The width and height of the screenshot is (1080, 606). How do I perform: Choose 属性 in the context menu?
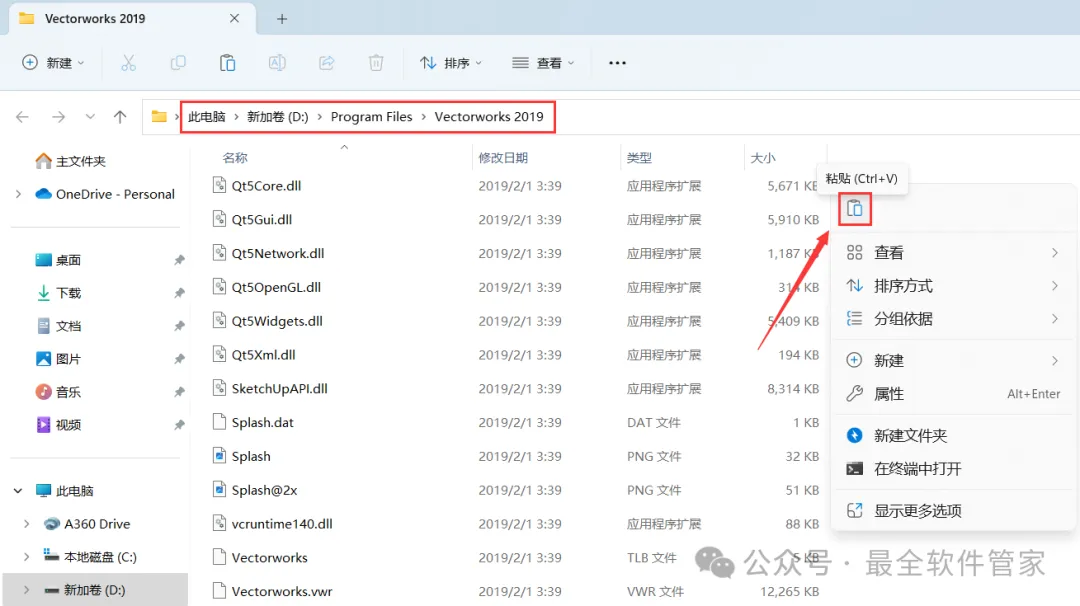pos(953,394)
